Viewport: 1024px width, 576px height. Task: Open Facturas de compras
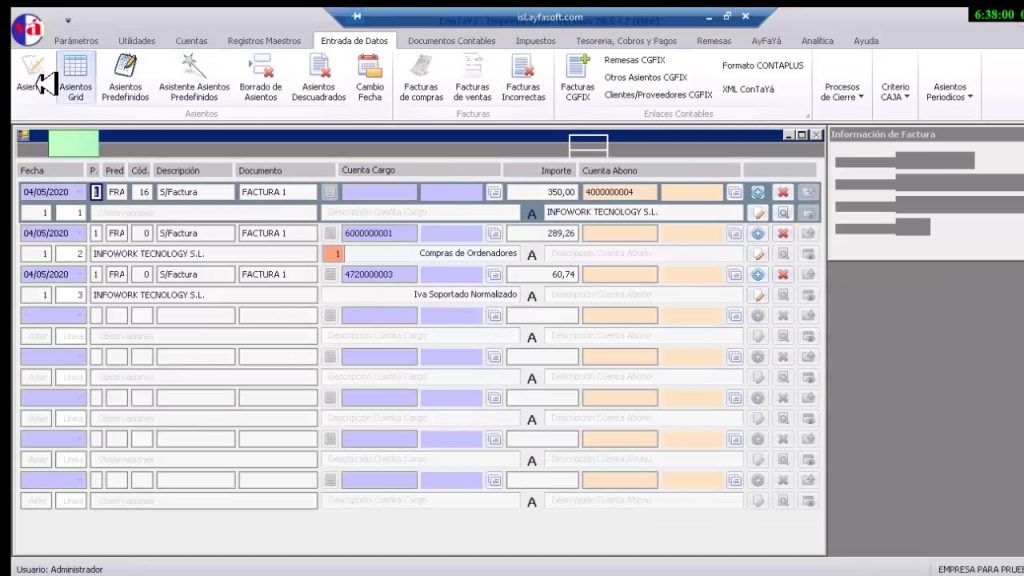tap(420, 78)
